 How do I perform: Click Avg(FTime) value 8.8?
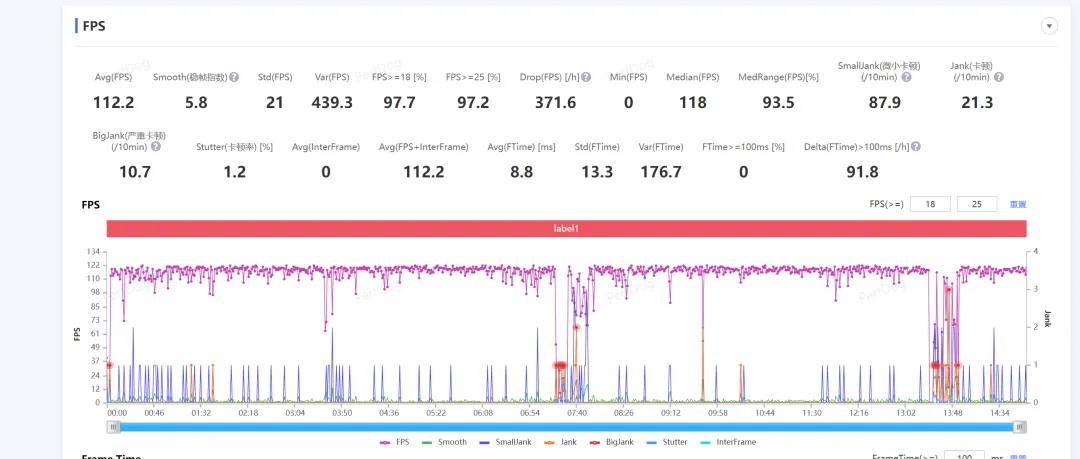[x=521, y=172]
